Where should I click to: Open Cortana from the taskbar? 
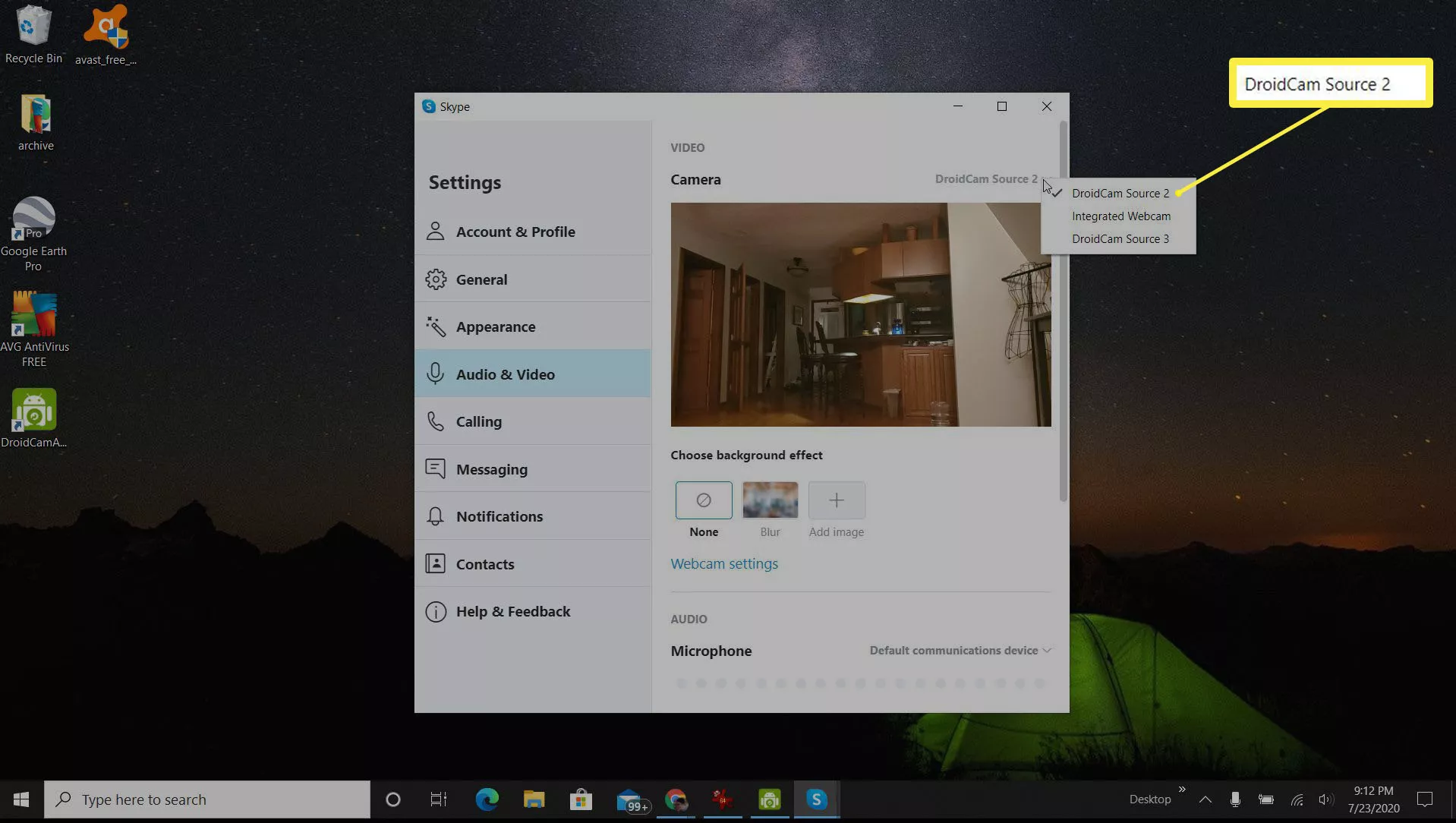click(x=392, y=799)
